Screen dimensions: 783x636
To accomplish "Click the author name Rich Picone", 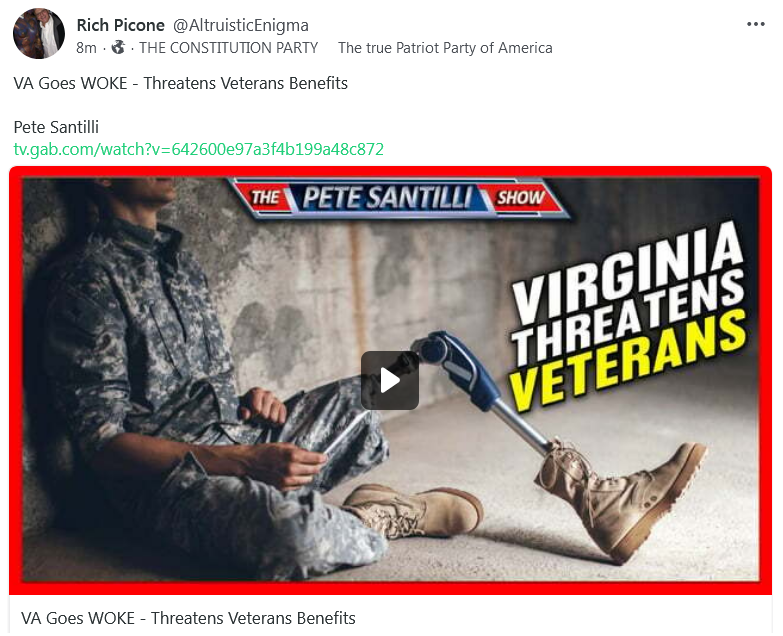I will point(120,25).
